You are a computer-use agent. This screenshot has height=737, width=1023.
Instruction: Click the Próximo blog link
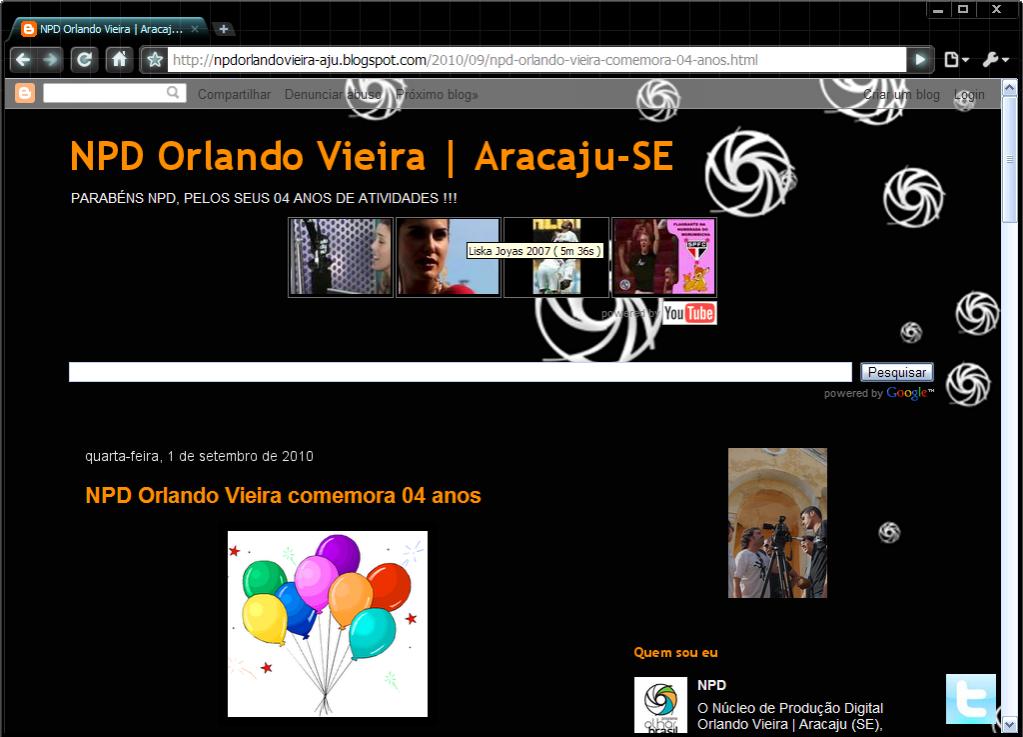[x=437, y=95]
